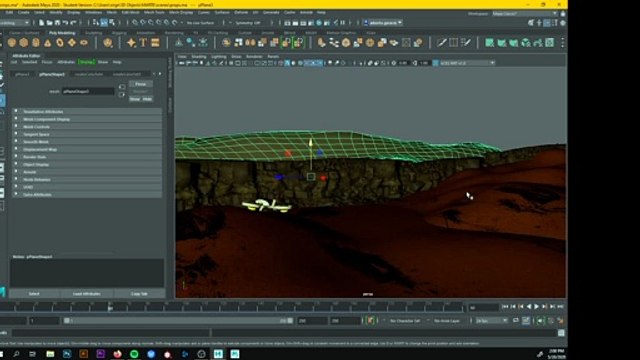Click the star-shaped Super Shapes shelf icon

tap(131, 42)
